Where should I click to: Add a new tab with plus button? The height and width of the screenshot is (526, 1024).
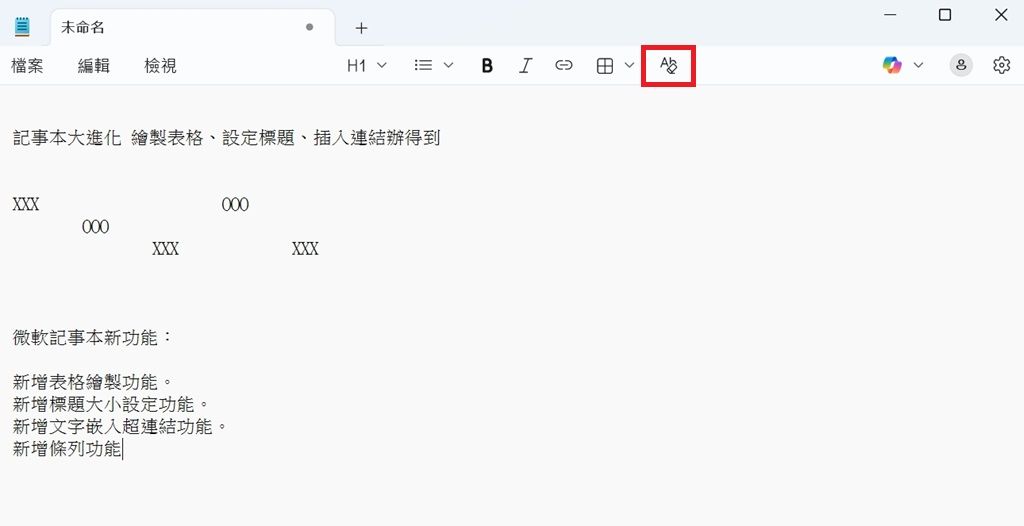pos(361,28)
